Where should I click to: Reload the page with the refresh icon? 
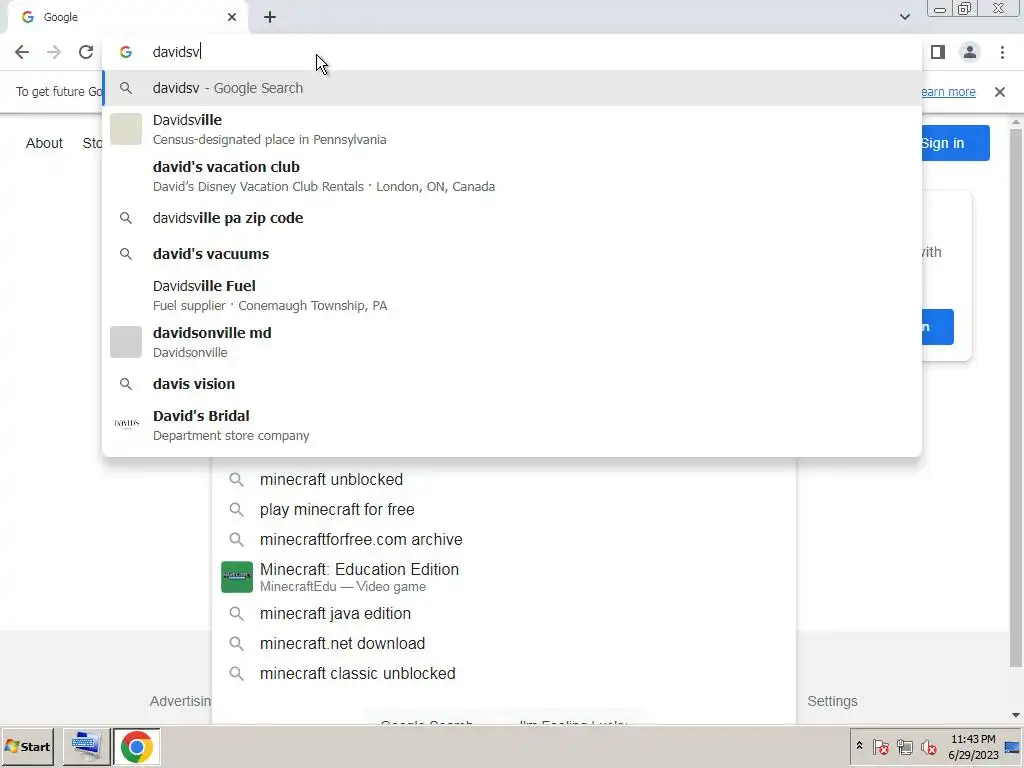[x=86, y=52]
